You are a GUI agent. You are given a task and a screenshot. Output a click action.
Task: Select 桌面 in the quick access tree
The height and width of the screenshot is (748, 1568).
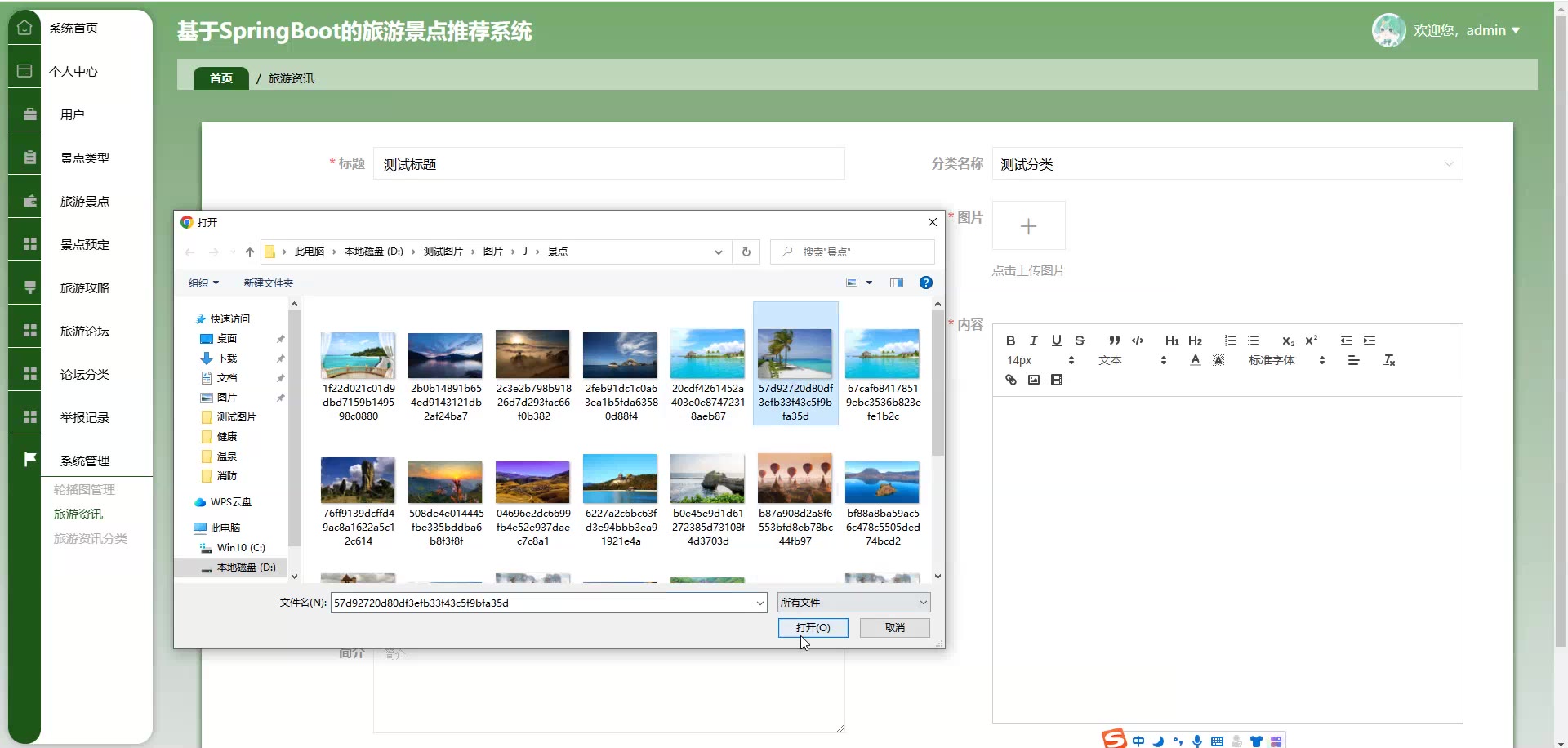pyautogui.click(x=226, y=338)
